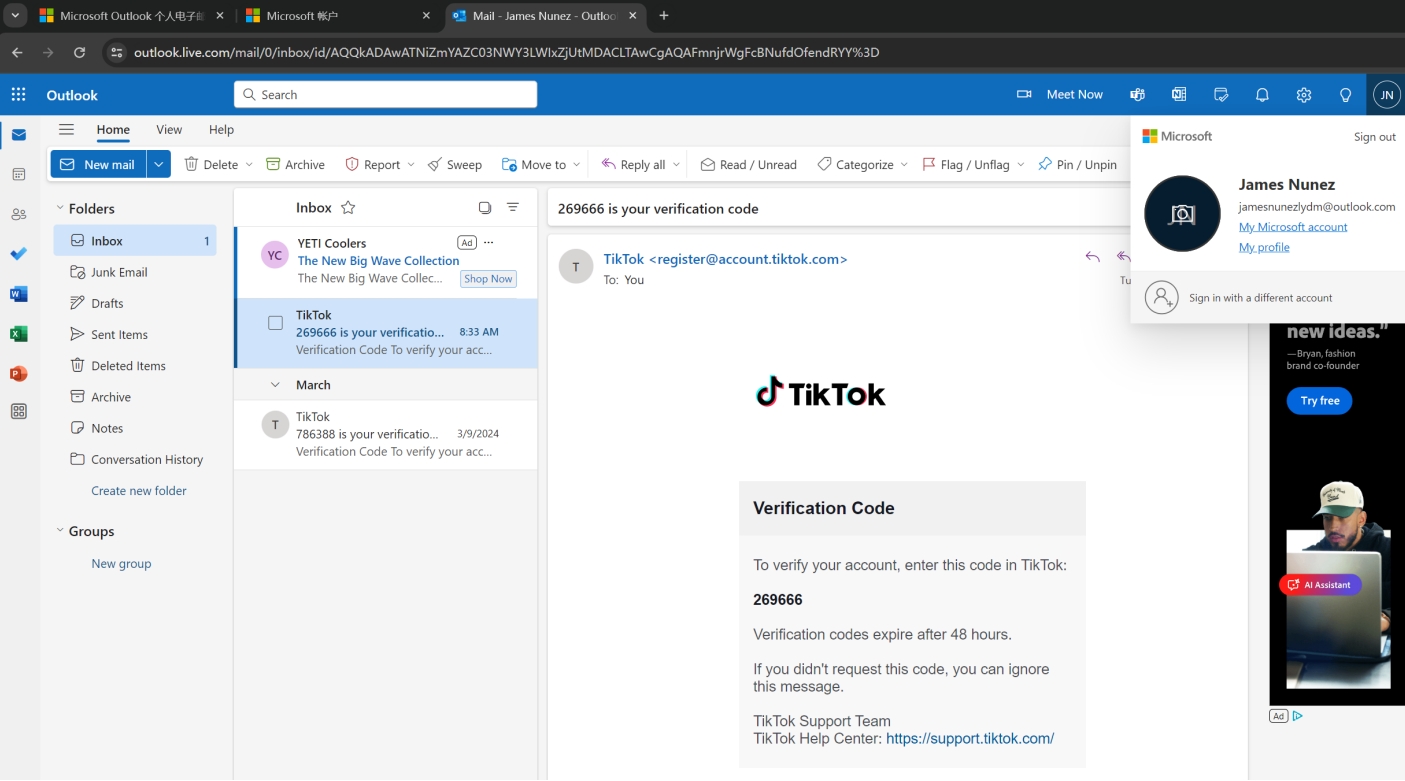Open the Junk Email folder
1405x781 pixels.
point(135,272)
